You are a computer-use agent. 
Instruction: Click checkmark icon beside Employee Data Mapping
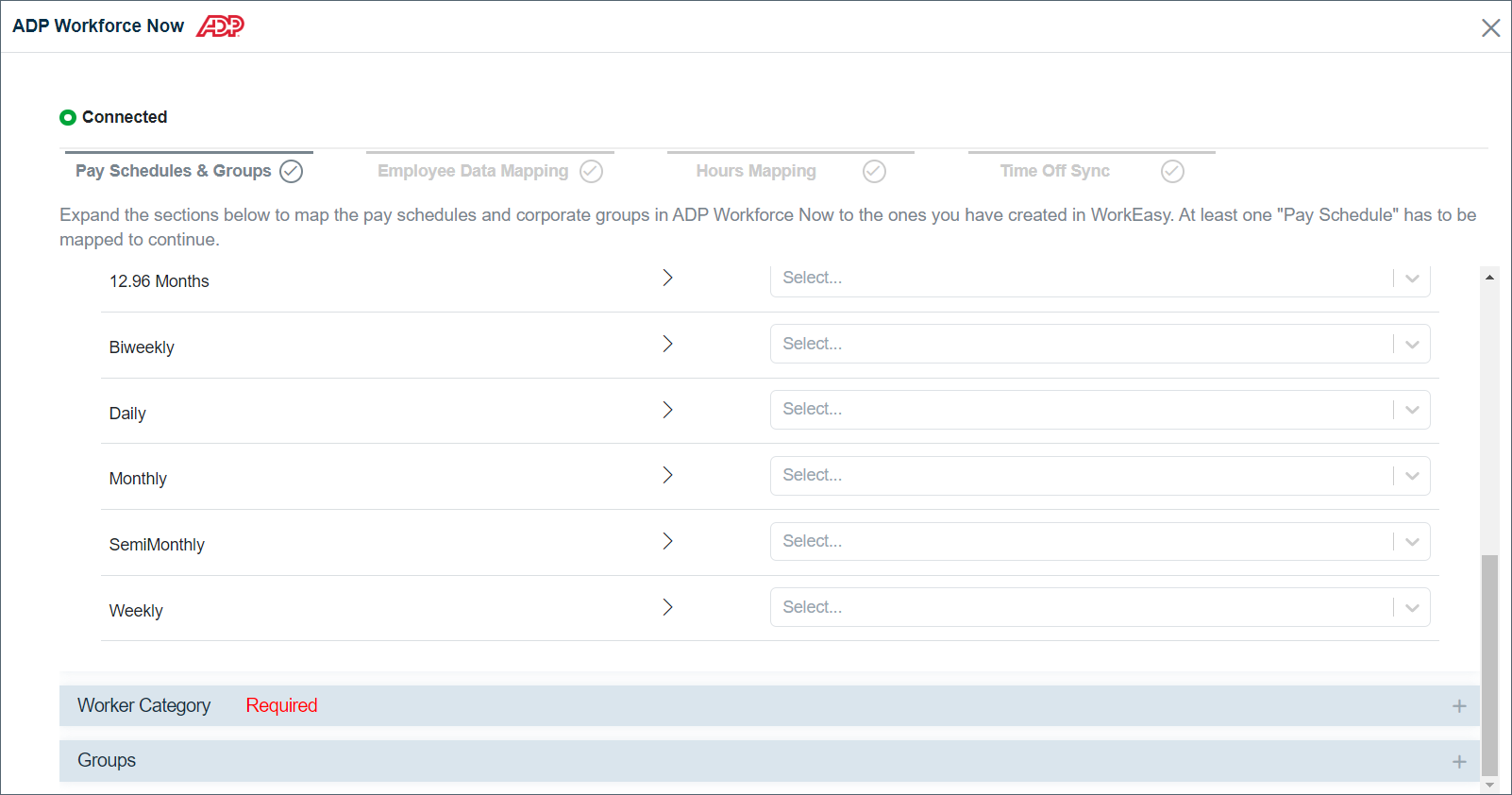pyautogui.click(x=592, y=171)
